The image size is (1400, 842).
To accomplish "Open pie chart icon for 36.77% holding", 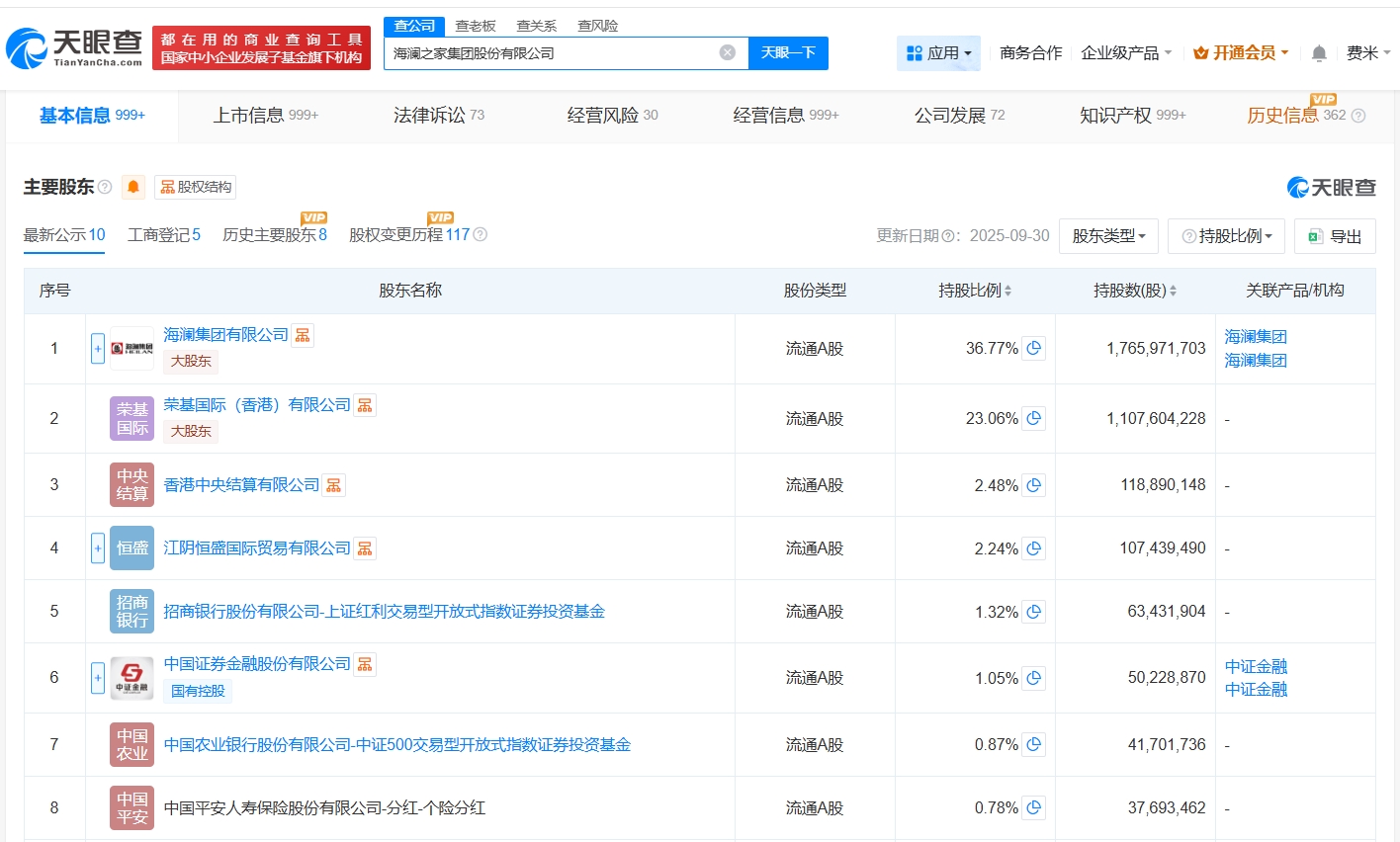I will point(1033,349).
